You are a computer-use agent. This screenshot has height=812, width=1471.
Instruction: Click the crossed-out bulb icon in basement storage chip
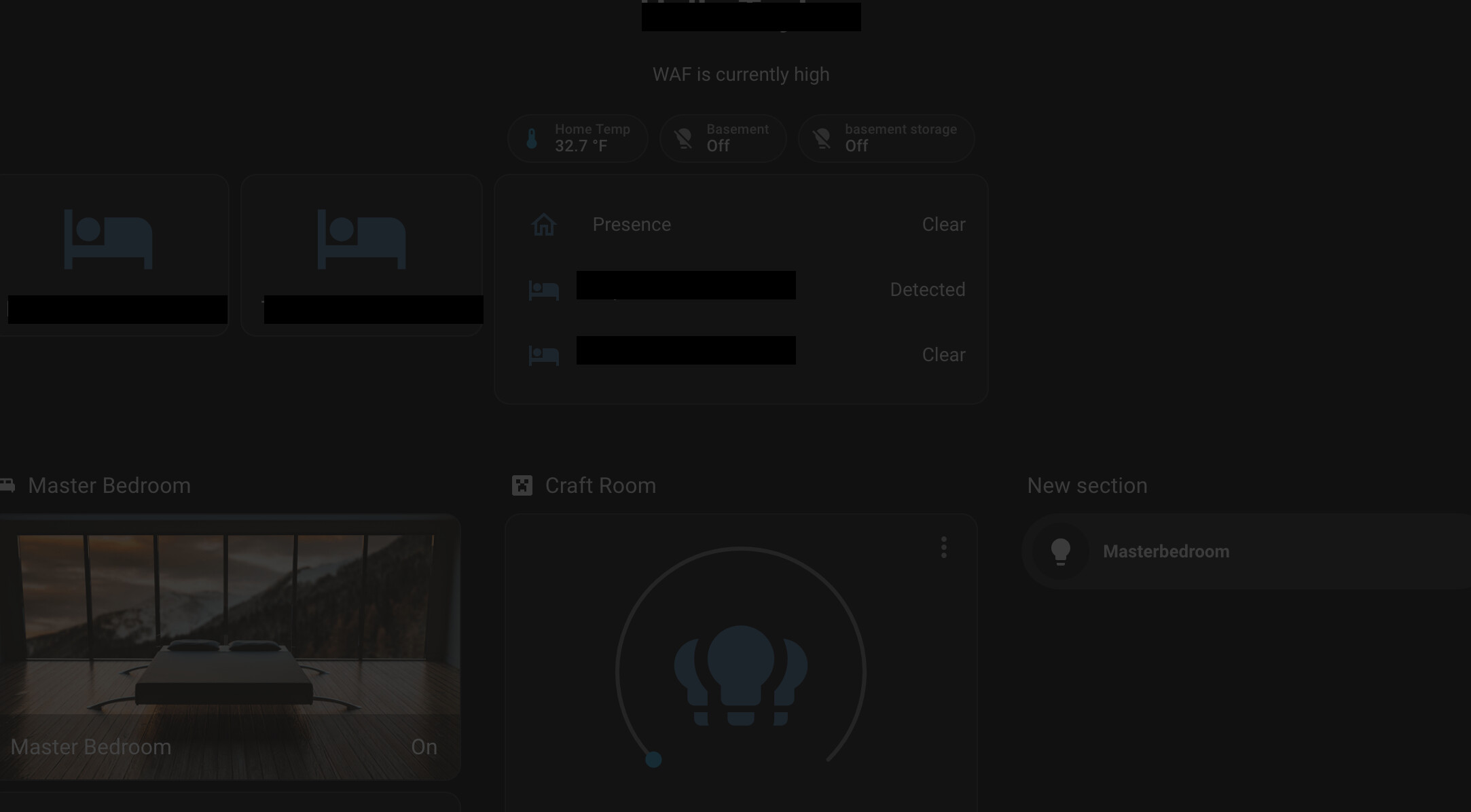point(822,139)
